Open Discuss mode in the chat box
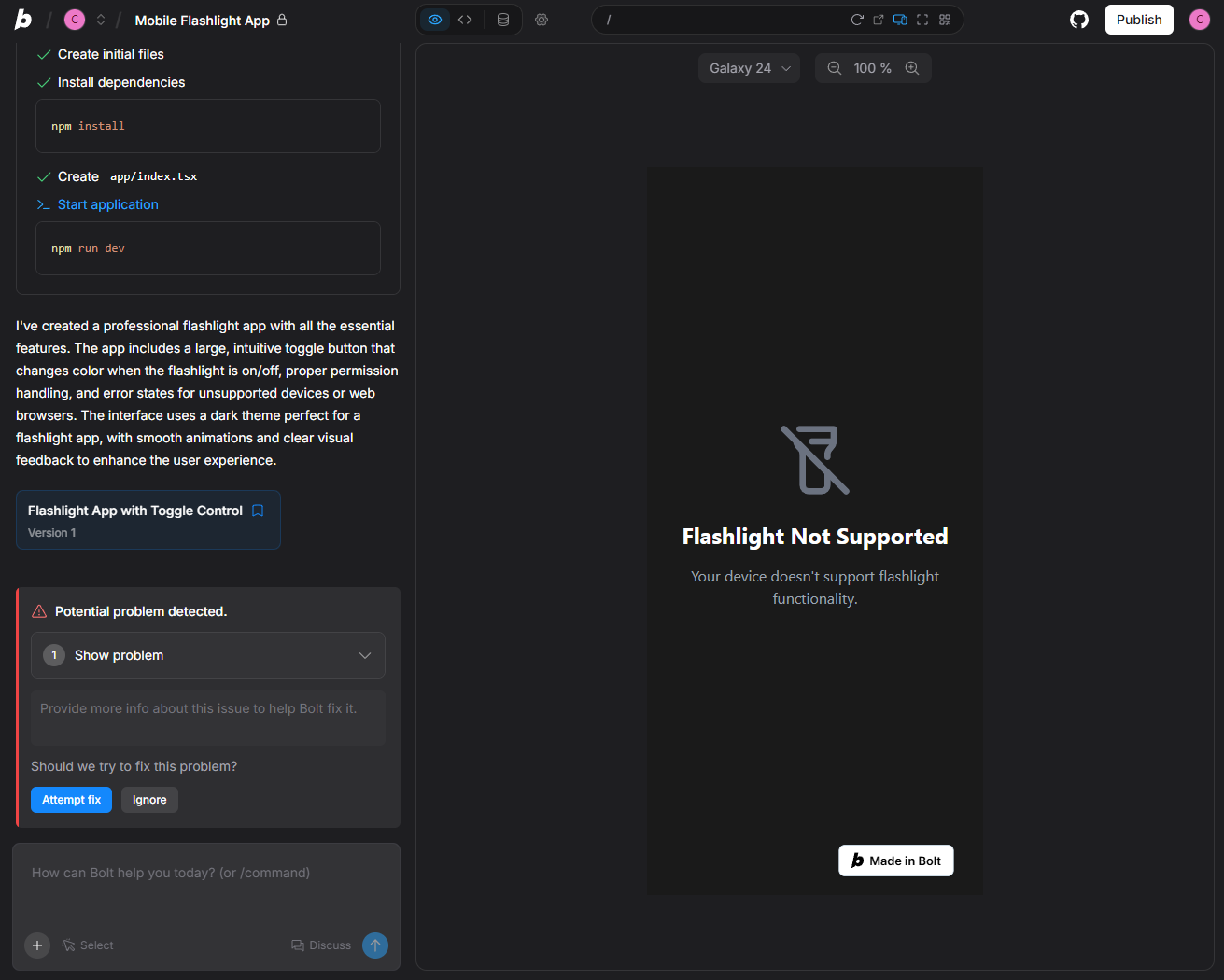Screen dimensions: 1224x980 (x=321, y=945)
